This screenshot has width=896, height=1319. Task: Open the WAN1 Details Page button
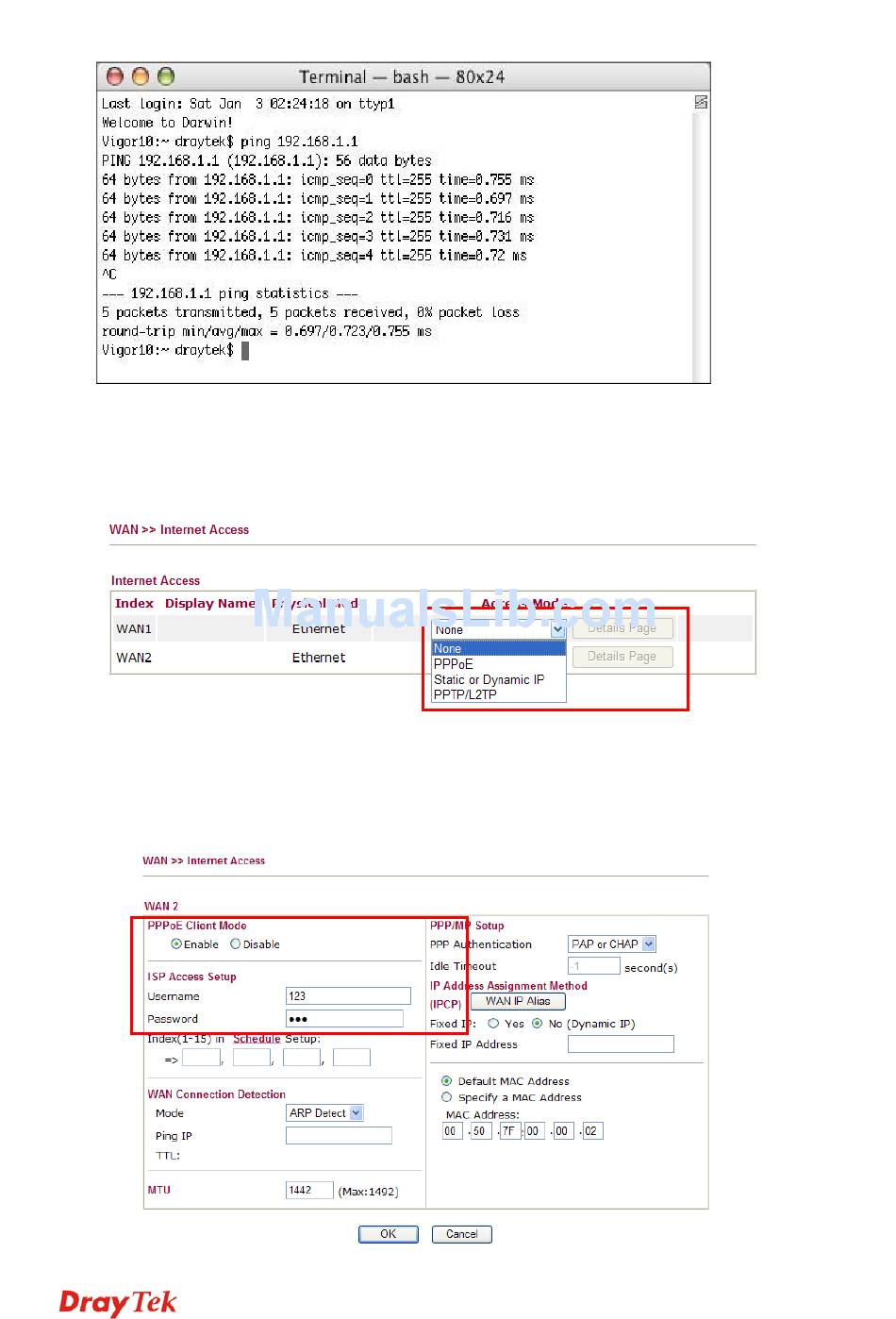(622, 628)
